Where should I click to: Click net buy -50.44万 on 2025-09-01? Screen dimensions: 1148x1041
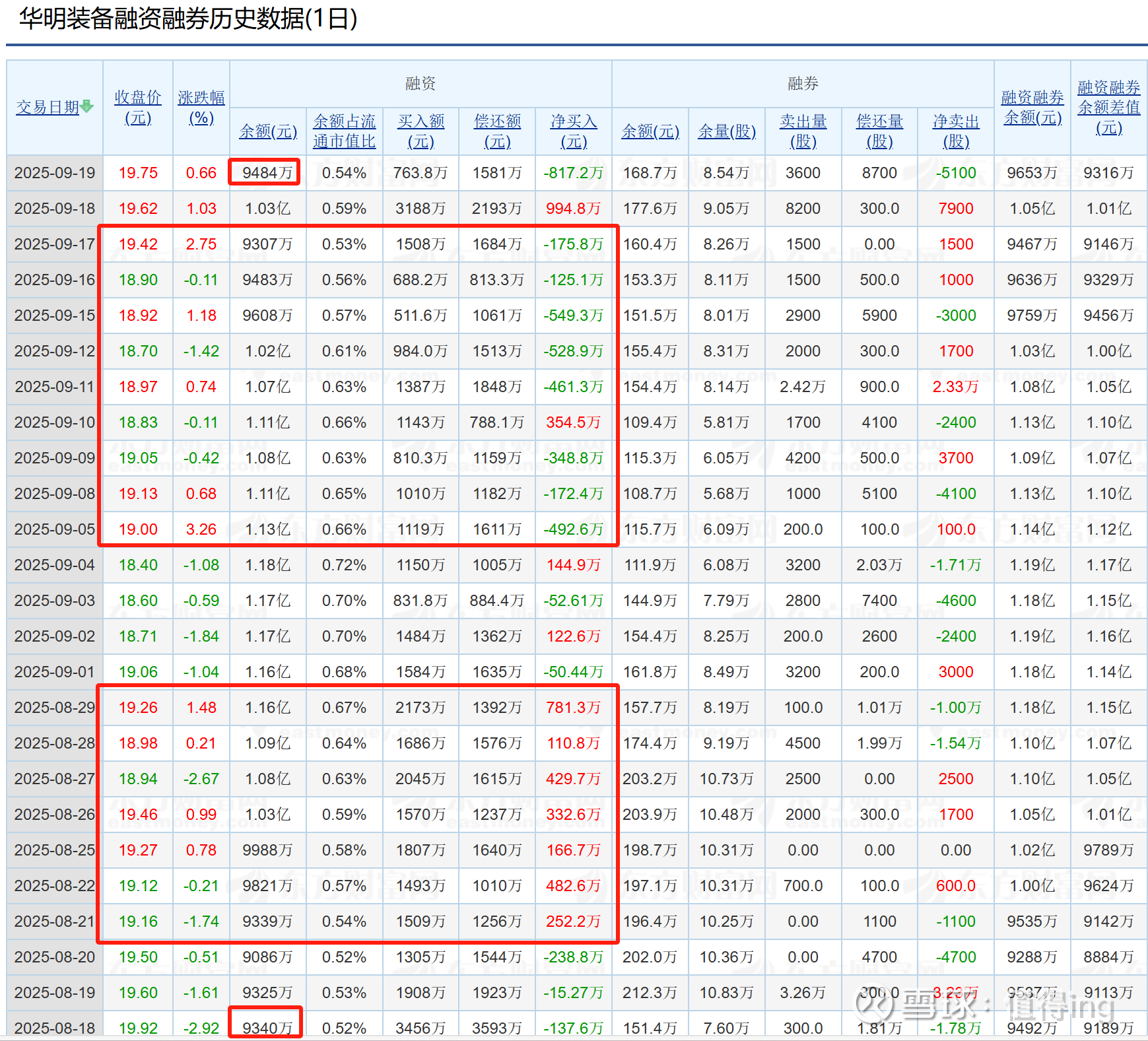[574, 672]
